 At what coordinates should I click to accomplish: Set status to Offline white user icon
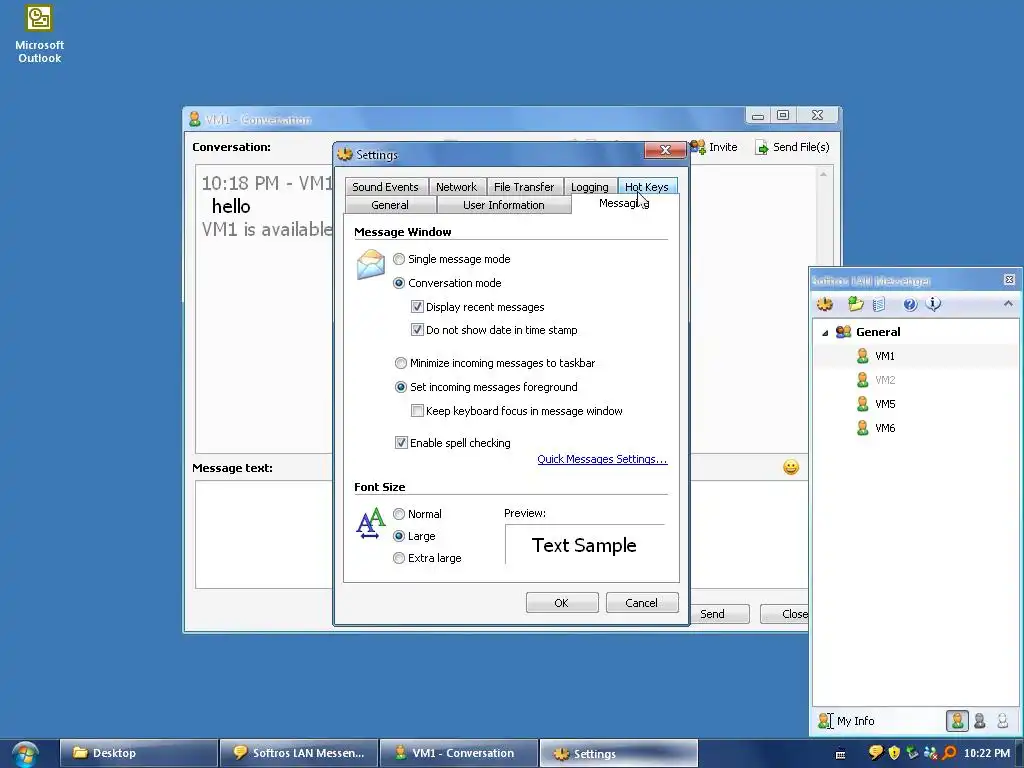[x=1002, y=721]
